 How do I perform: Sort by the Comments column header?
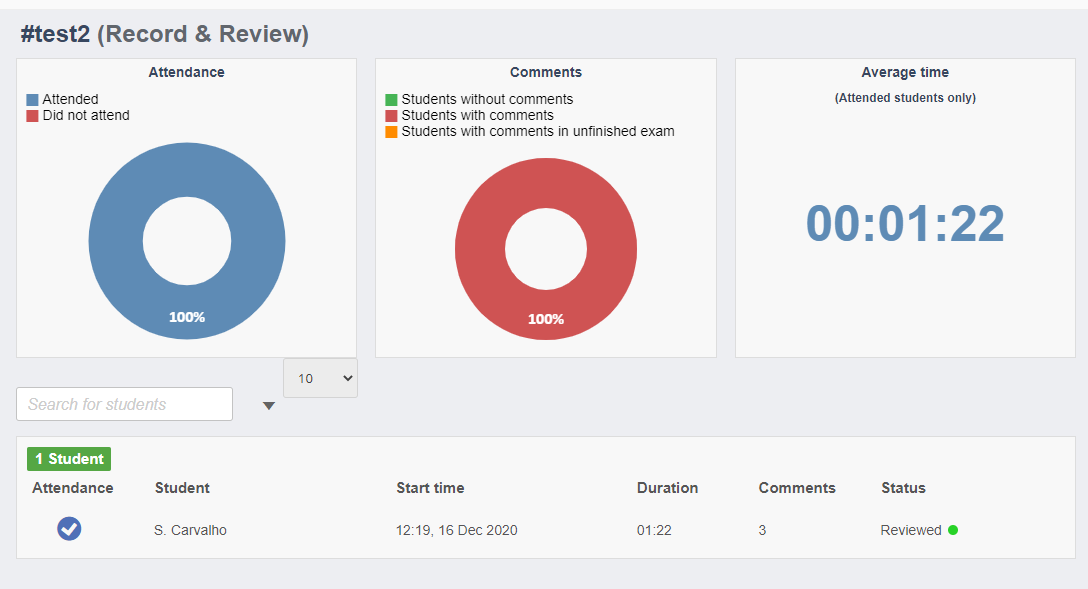click(x=797, y=488)
